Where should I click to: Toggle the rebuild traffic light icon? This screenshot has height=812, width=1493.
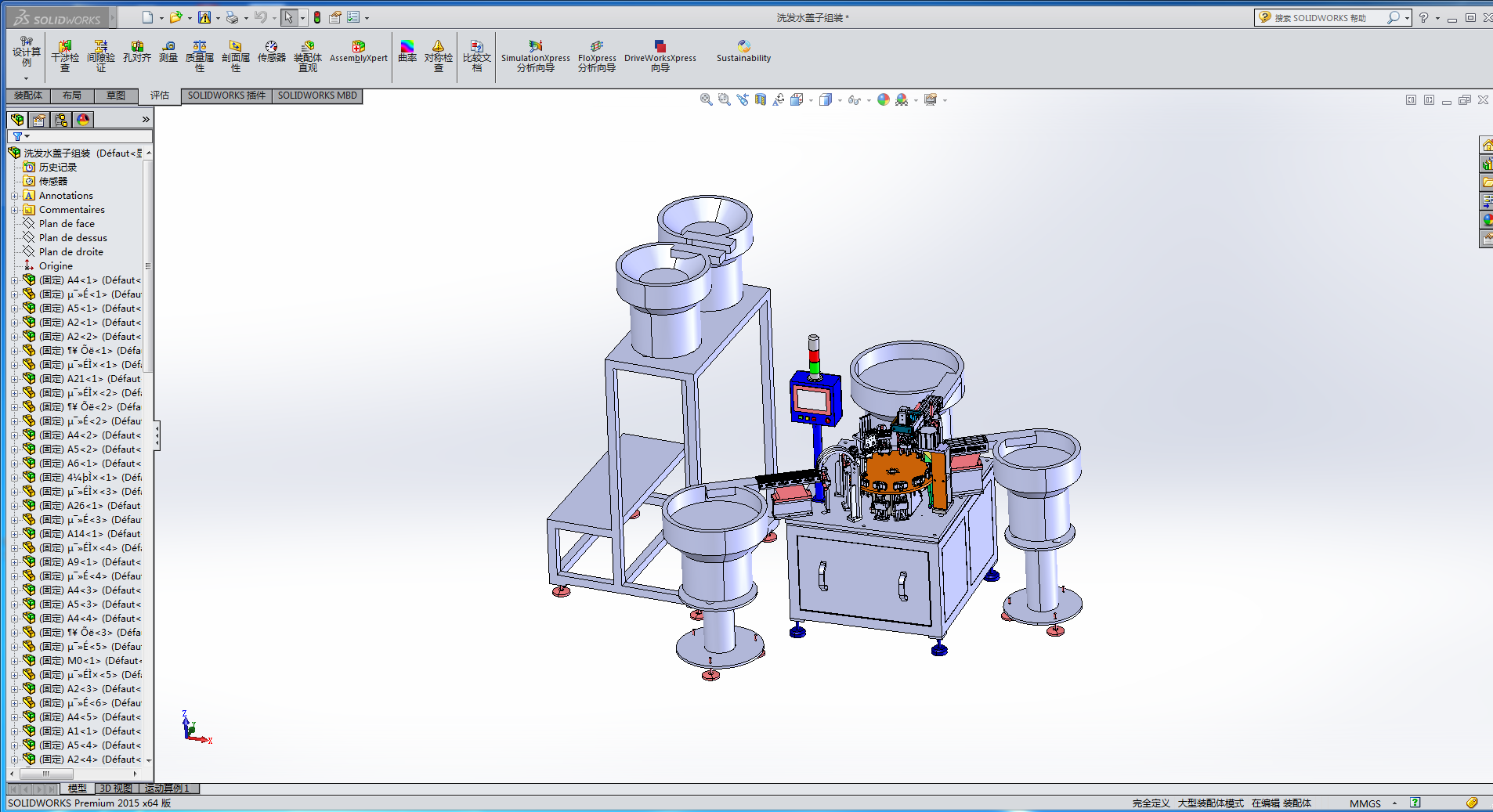(x=317, y=17)
